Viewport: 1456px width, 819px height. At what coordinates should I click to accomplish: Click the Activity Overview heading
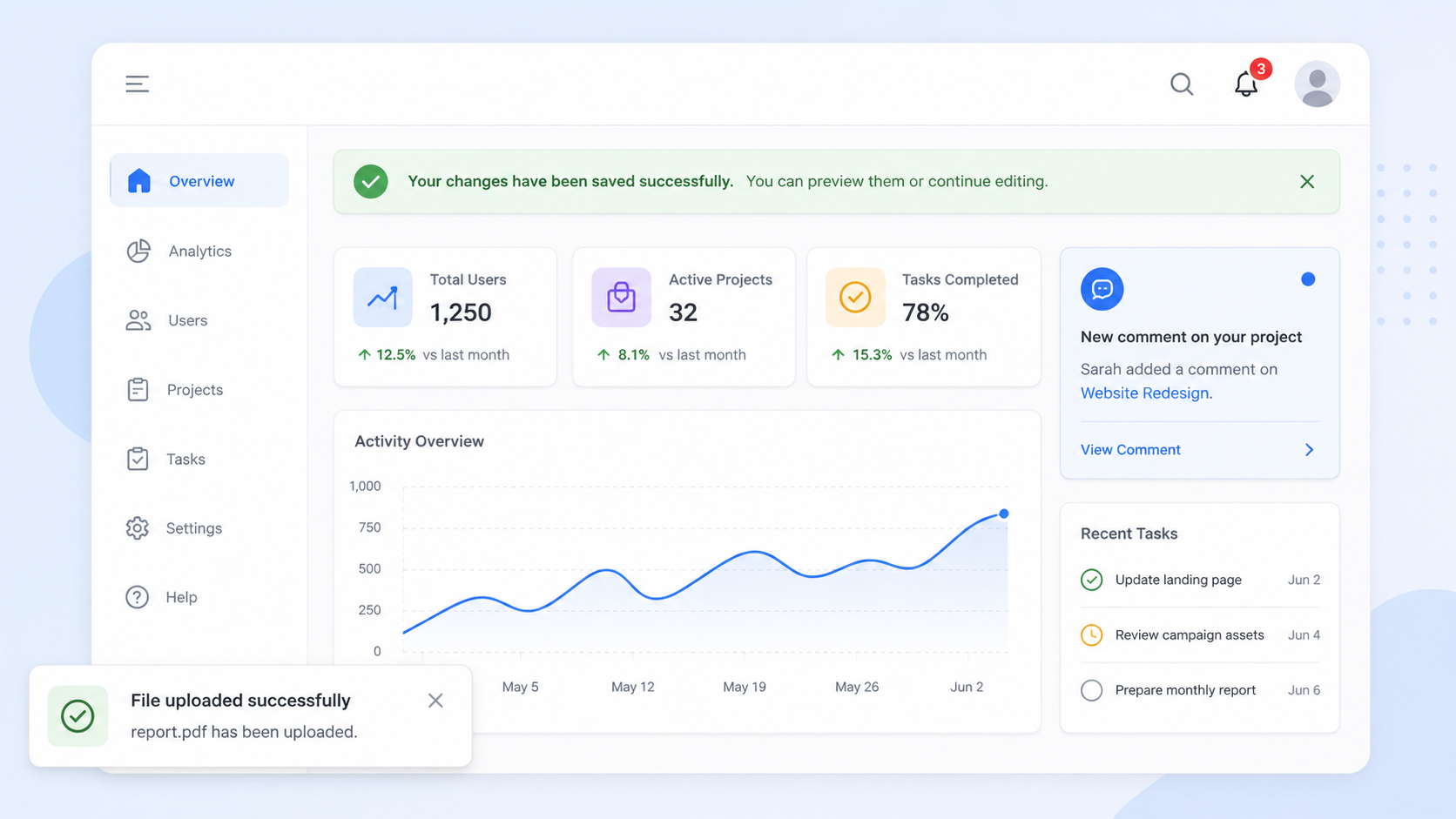419,441
